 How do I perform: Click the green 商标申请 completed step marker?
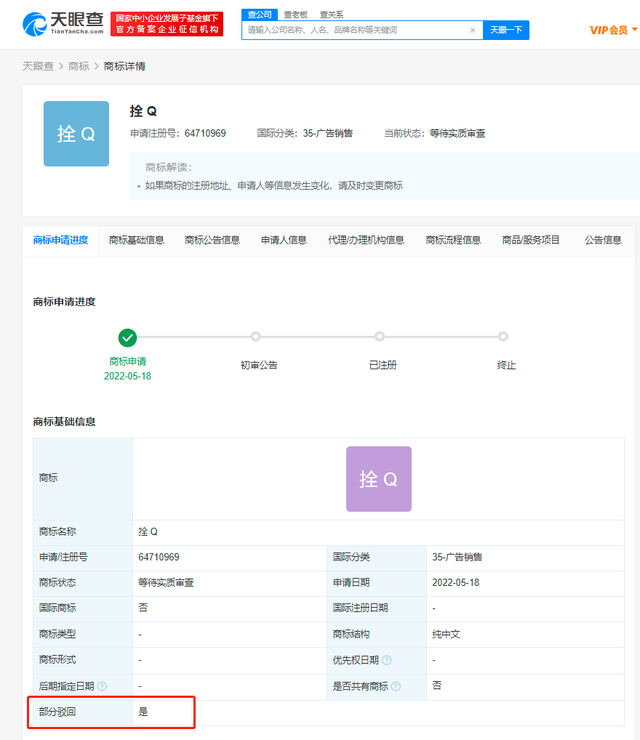(127, 337)
